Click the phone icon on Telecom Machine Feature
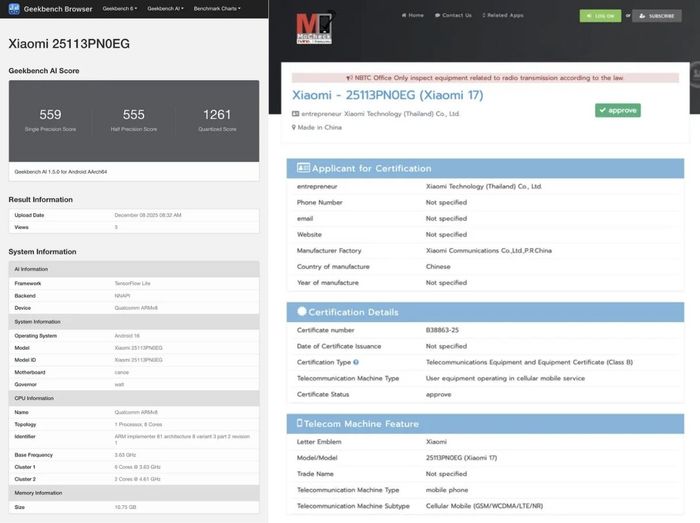The width and height of the screenshot is (700, 523). [x=300, y=423]
